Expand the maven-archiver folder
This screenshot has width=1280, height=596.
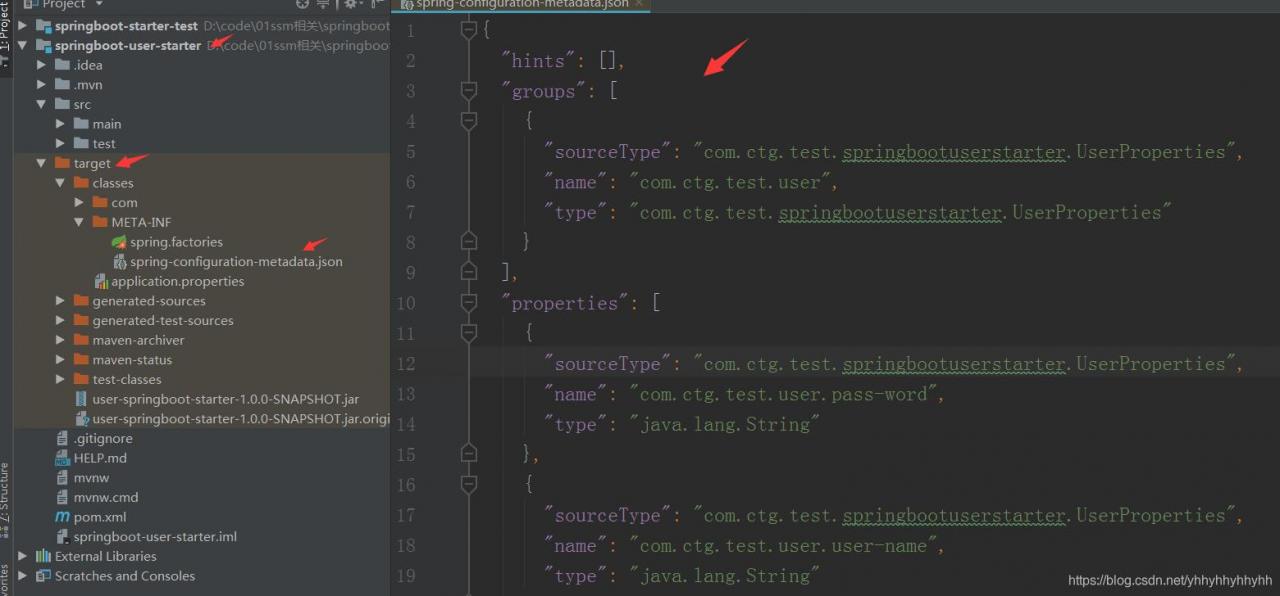(x=60, y=340)
